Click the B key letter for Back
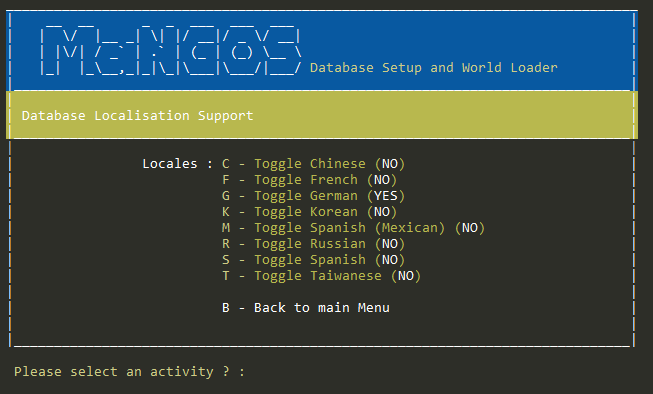The image size is (653, 394). pos(226,308)
